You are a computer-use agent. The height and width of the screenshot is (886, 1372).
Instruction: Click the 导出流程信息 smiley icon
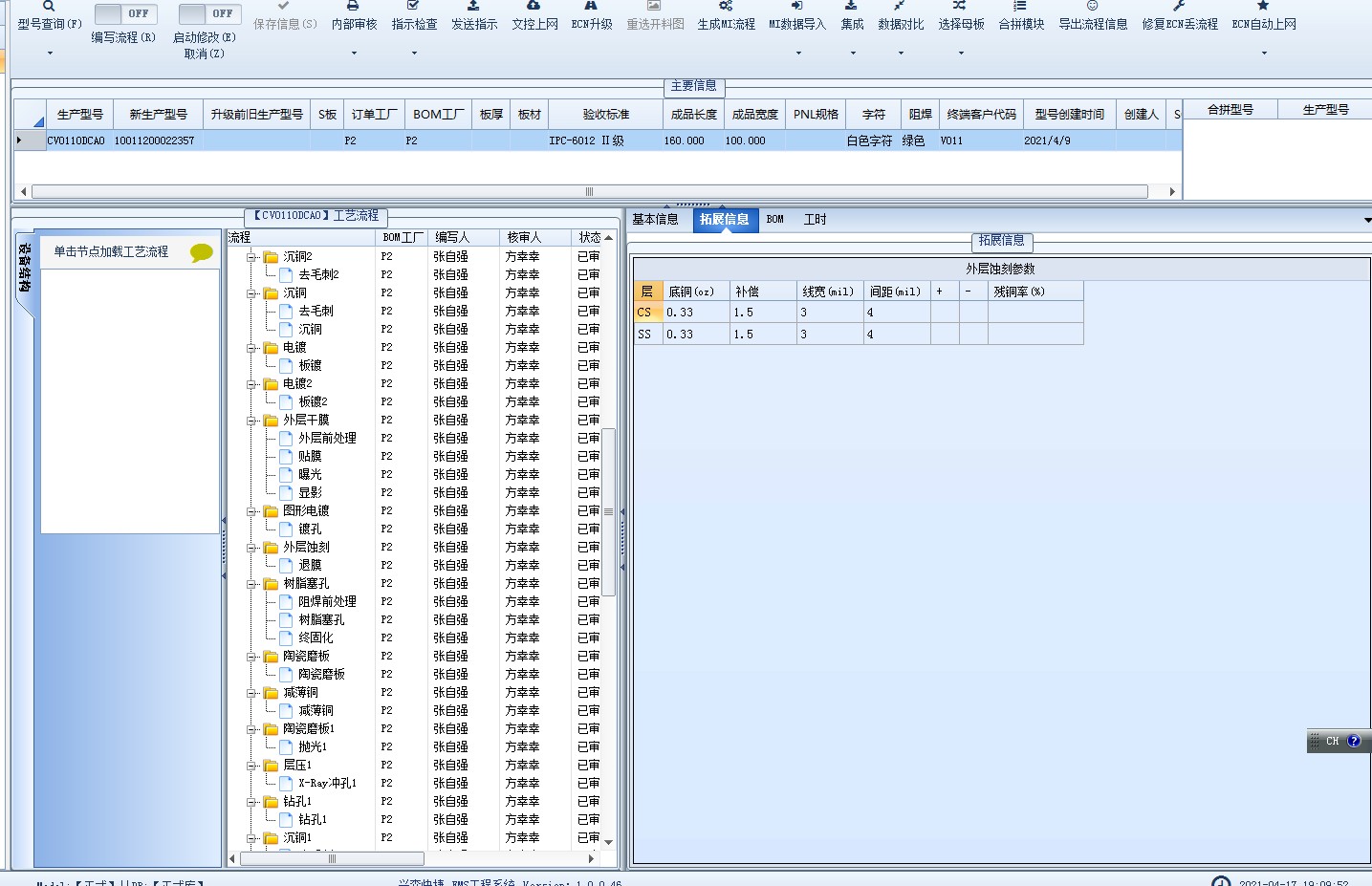[x=1092, y=6]
